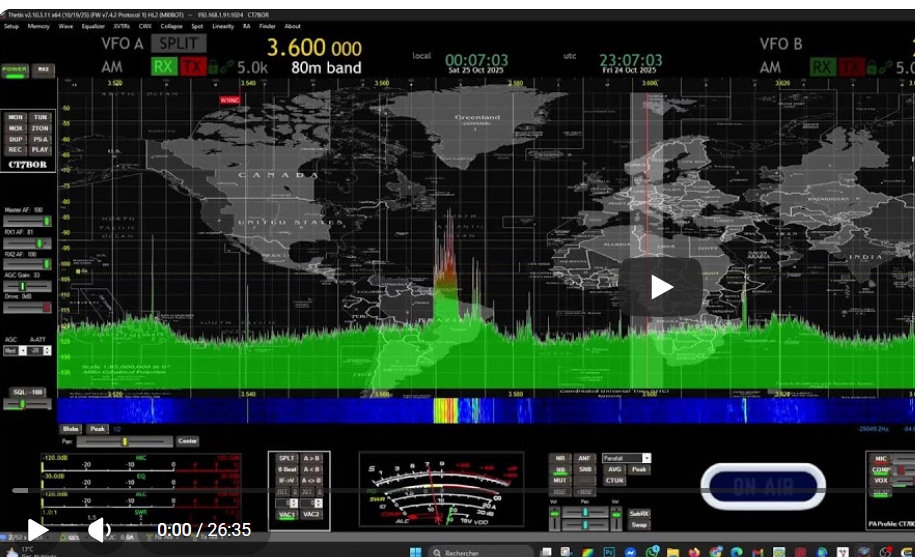Screen dimensions: 915x557
Task: Click the red TX indicator for VFO A
Action: pyautogui.click(x=191, y=67)
